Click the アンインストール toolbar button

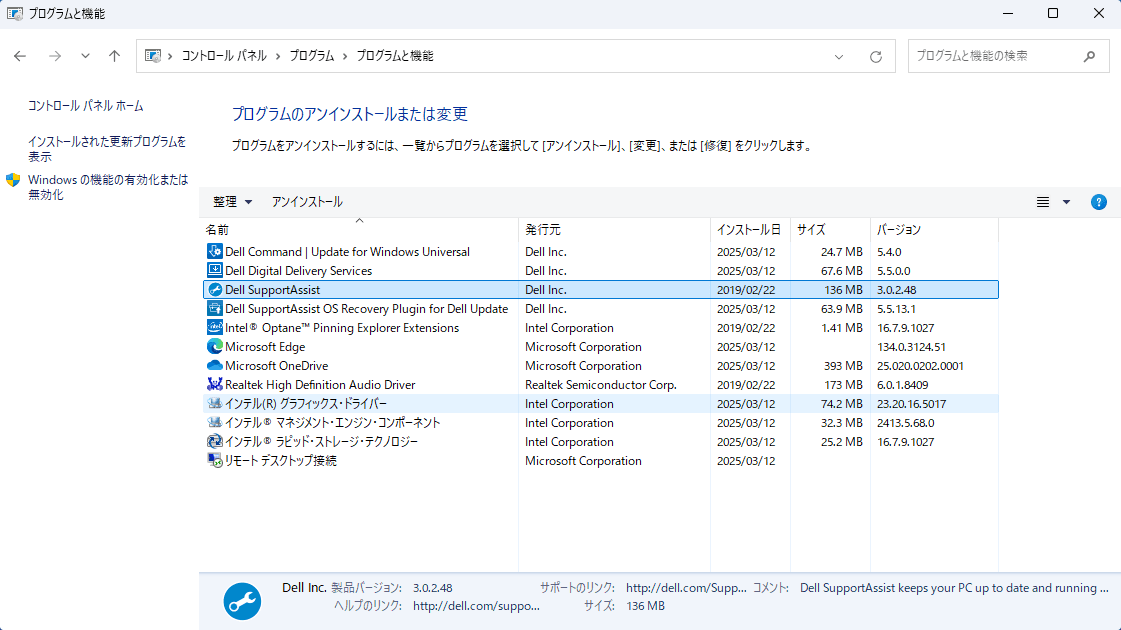pyautogui.click(x=307, y=202)
